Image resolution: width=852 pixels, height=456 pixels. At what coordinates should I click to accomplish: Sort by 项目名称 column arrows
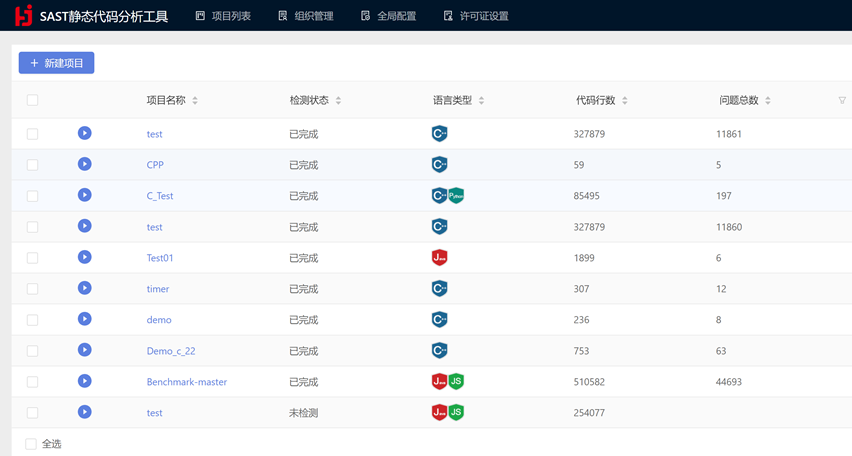click(x=195, y=101)
